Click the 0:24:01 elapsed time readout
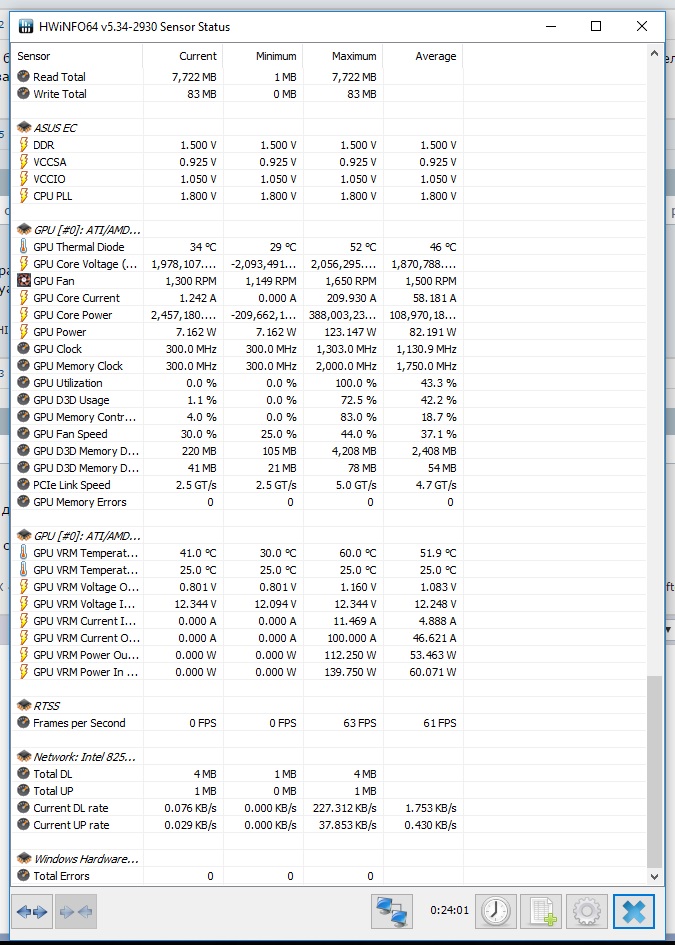The height and width of the screenshot is (945, 675). pos(450,910)
